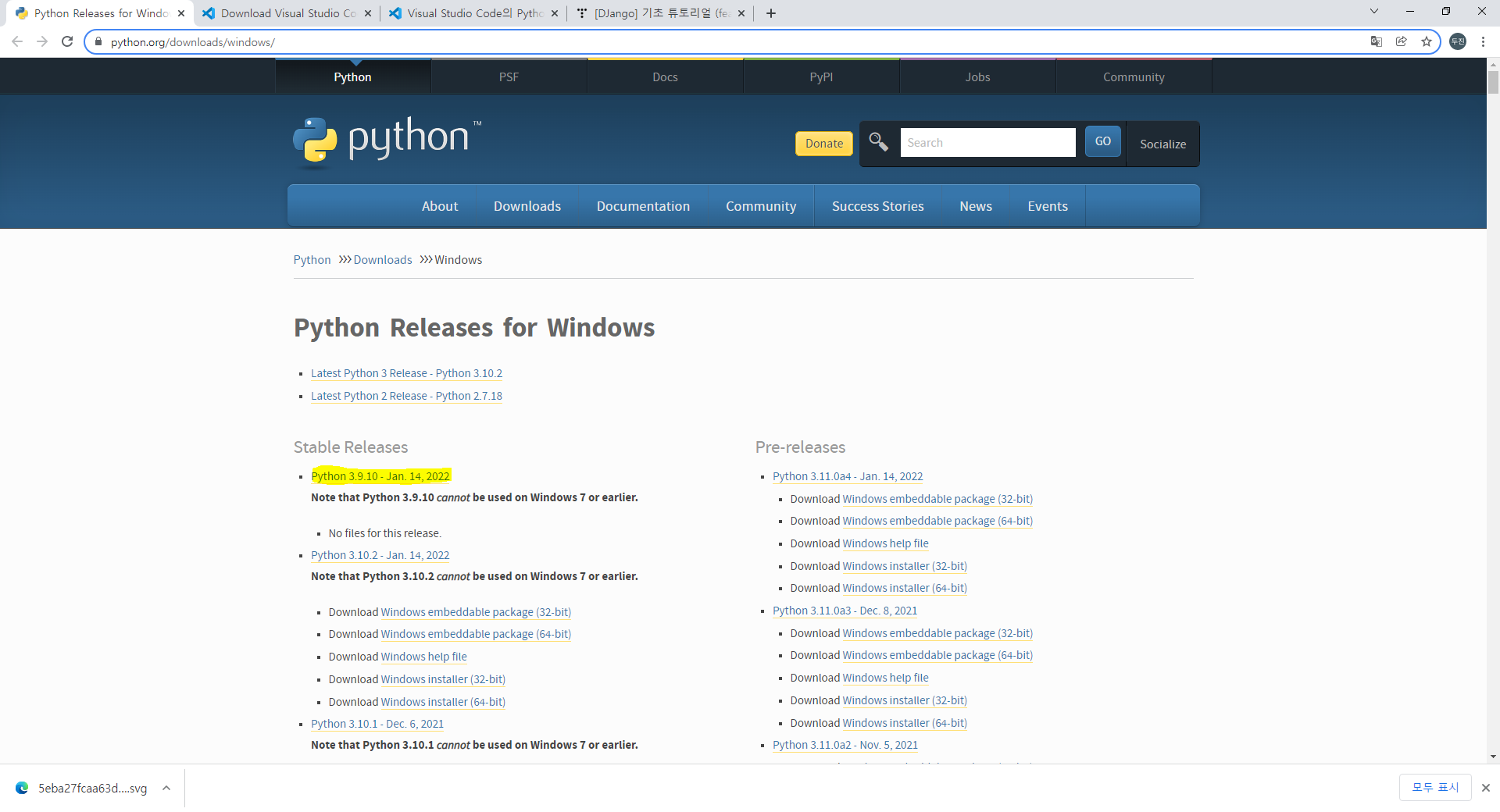Open the downloaded svg file options chevron

[x=166, y=789]
